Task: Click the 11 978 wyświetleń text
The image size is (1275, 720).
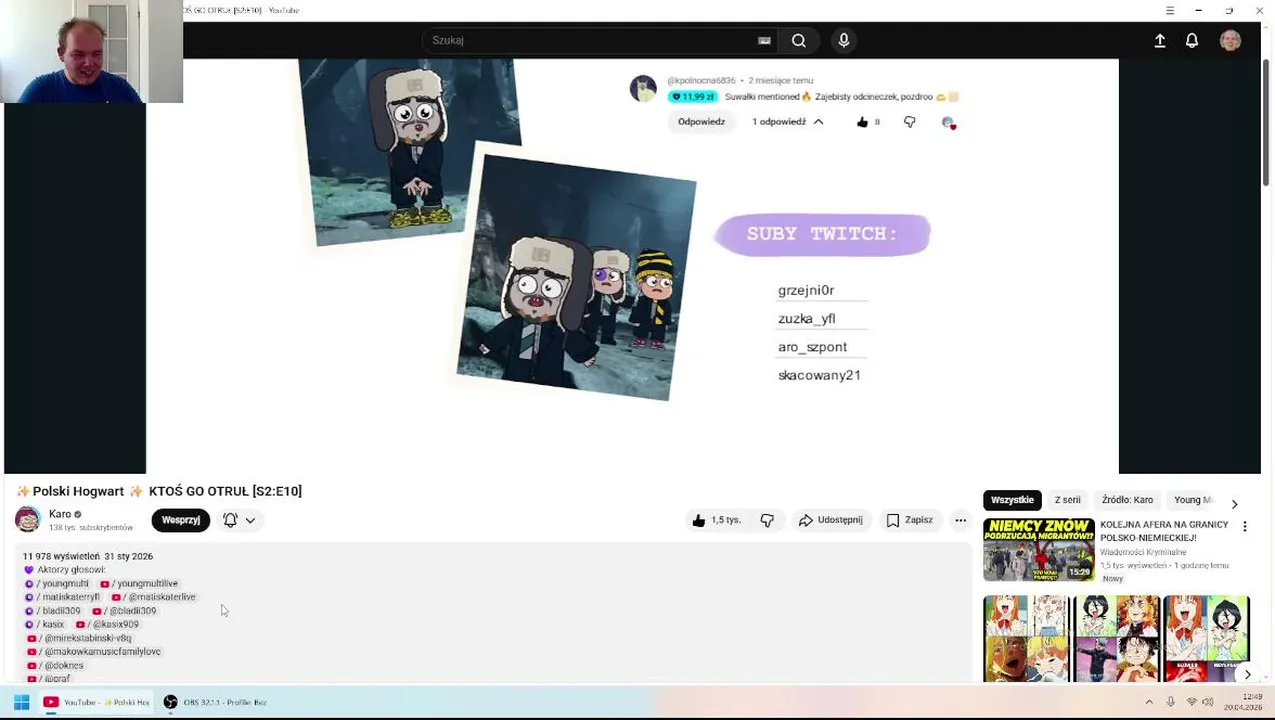Action: [x=61, y=556]
